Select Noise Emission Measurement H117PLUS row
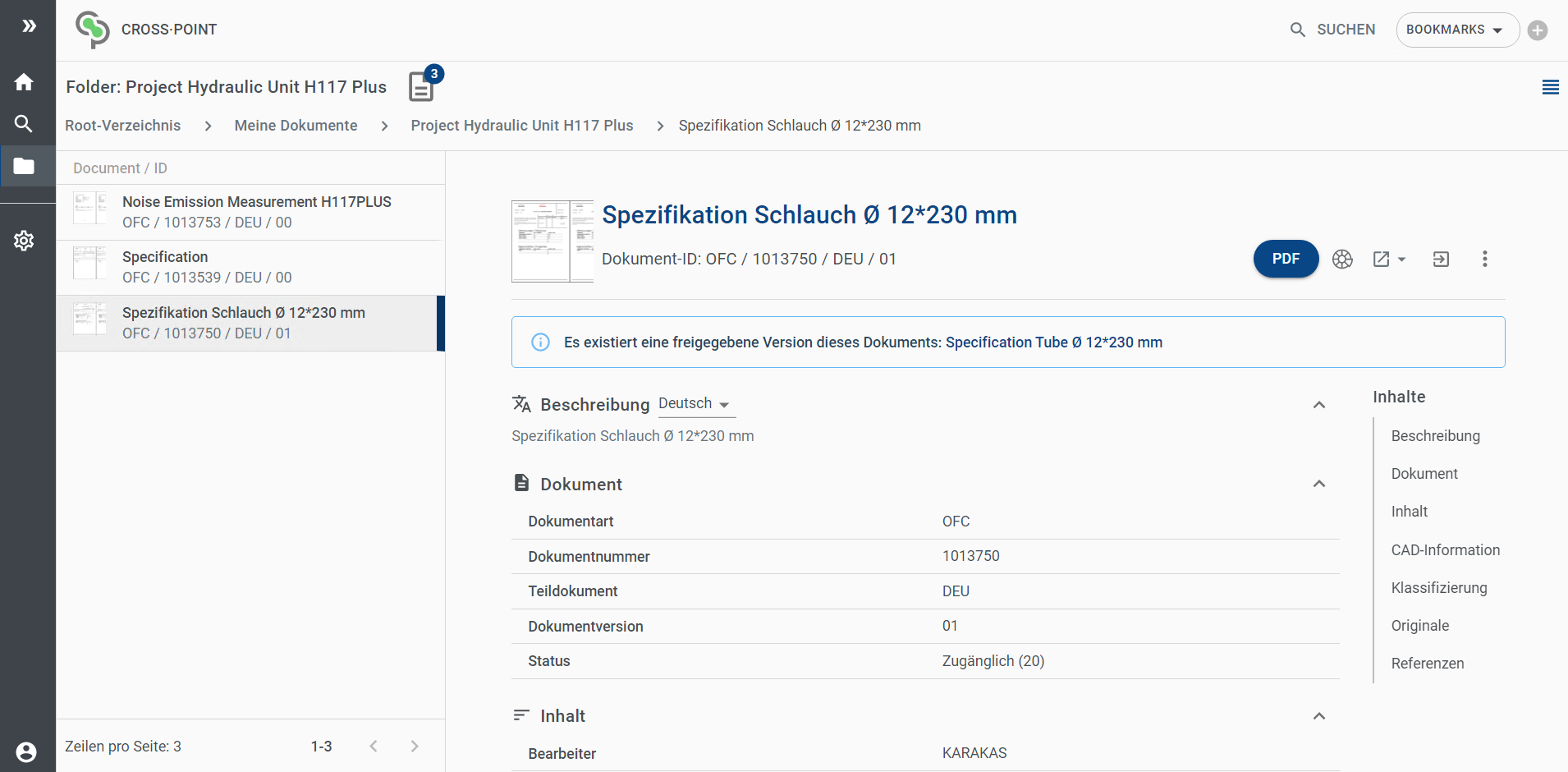1568x772 pixels. 250,212
